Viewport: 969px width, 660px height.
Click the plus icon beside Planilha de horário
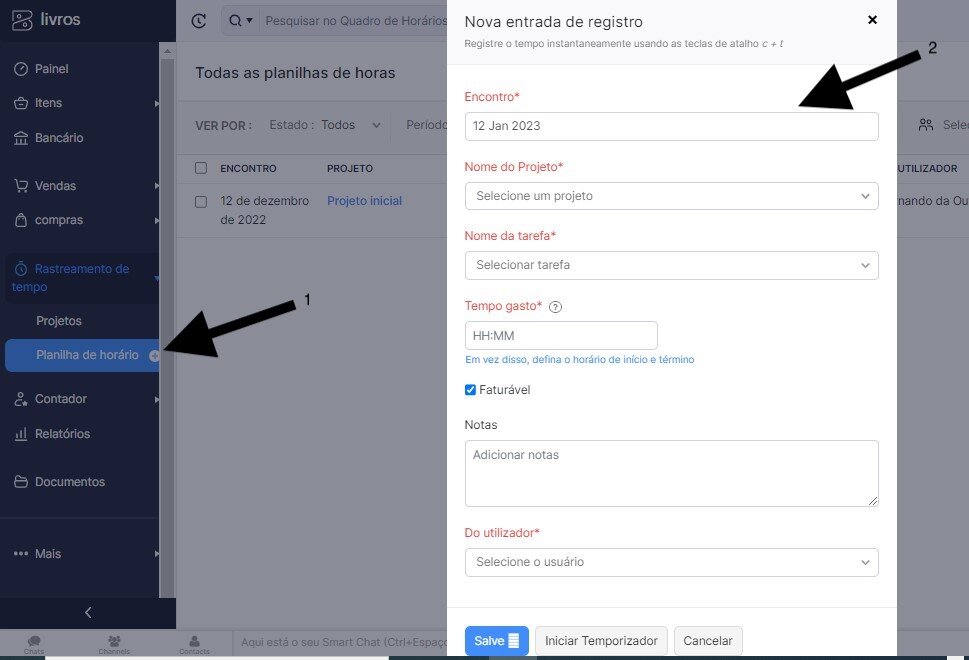point(154,355)
